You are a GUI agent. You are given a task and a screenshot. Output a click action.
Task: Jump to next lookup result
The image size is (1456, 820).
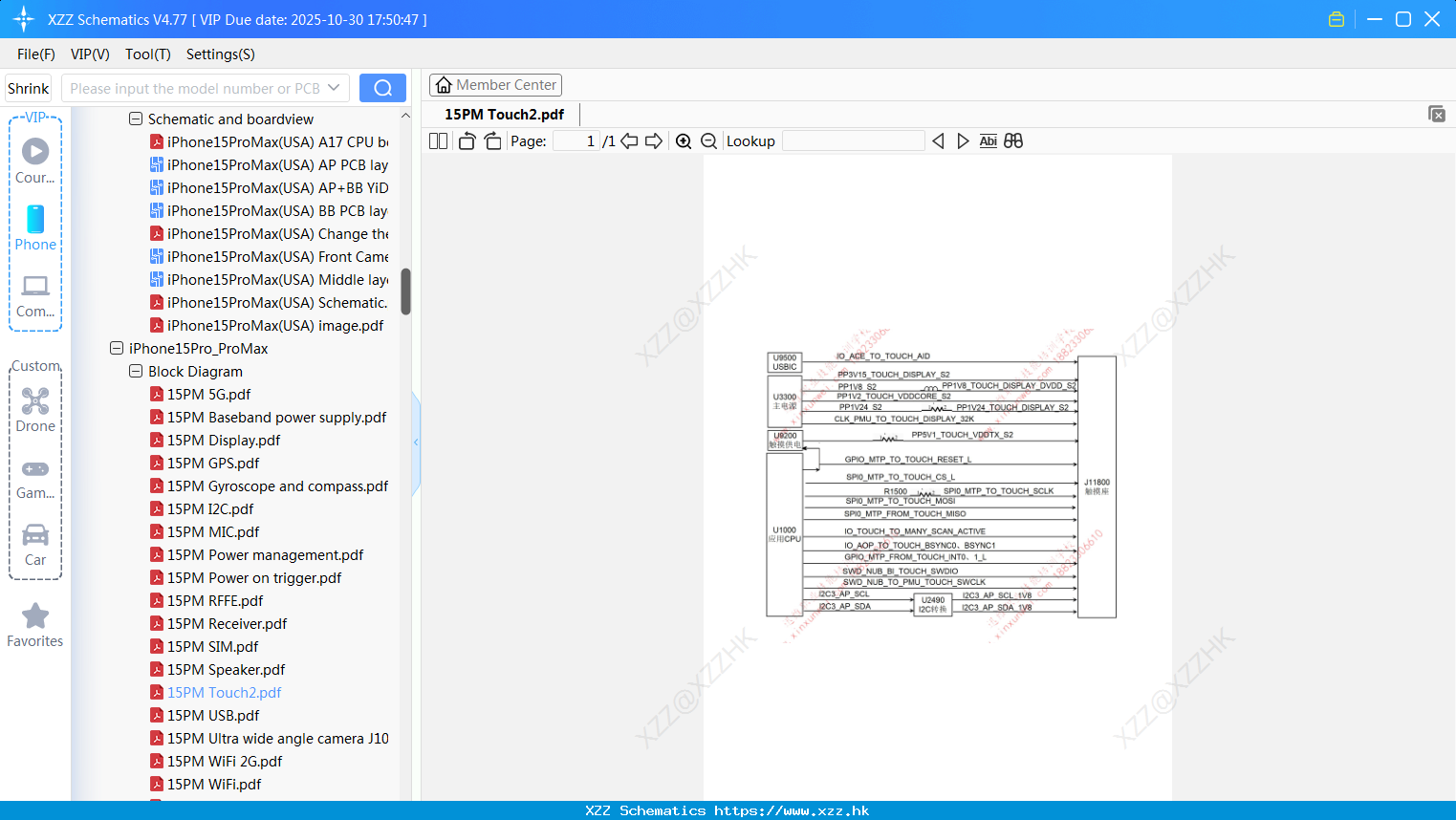click(x=963, y=141)
